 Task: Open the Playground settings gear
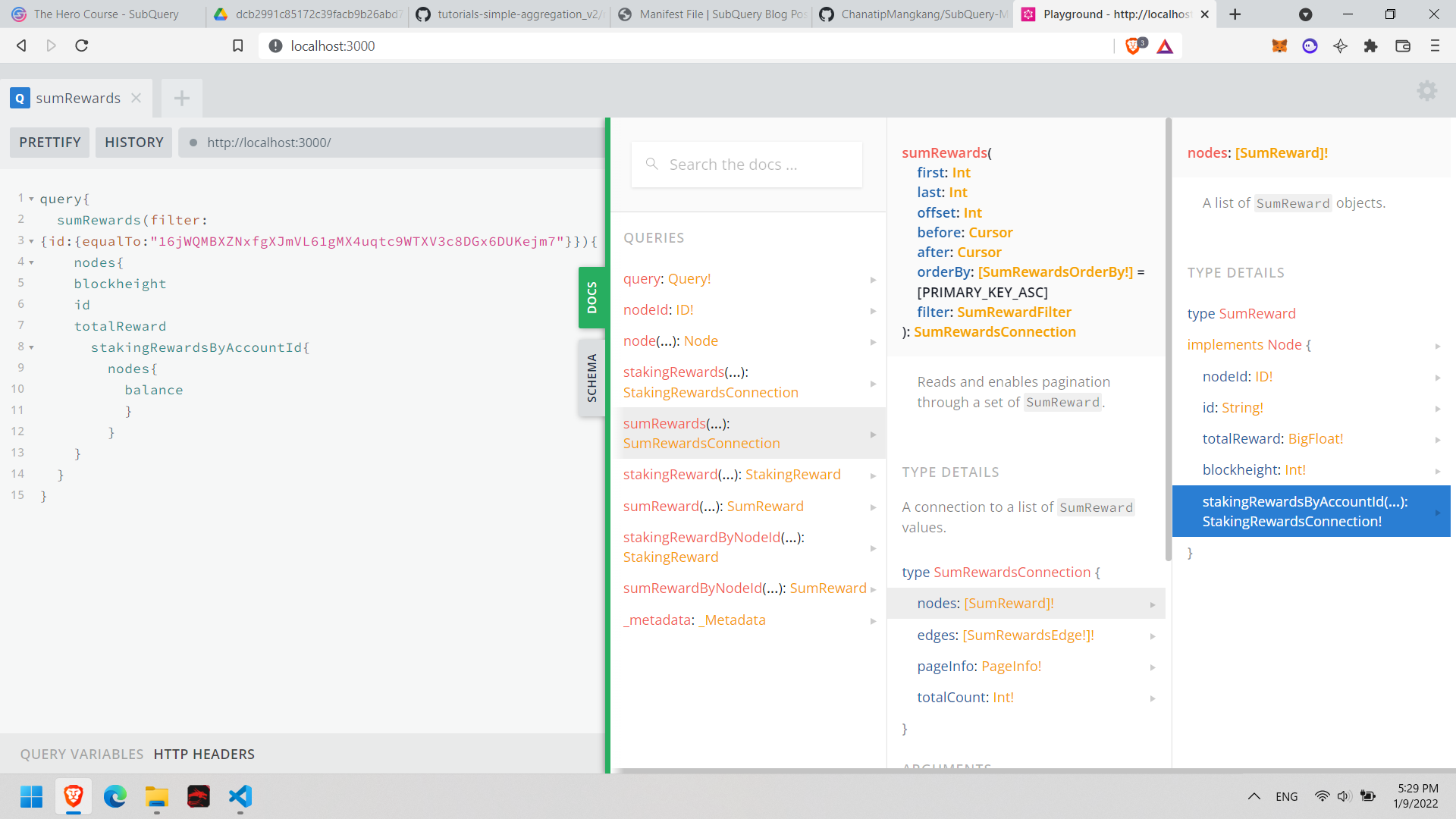click(1426, 90)
